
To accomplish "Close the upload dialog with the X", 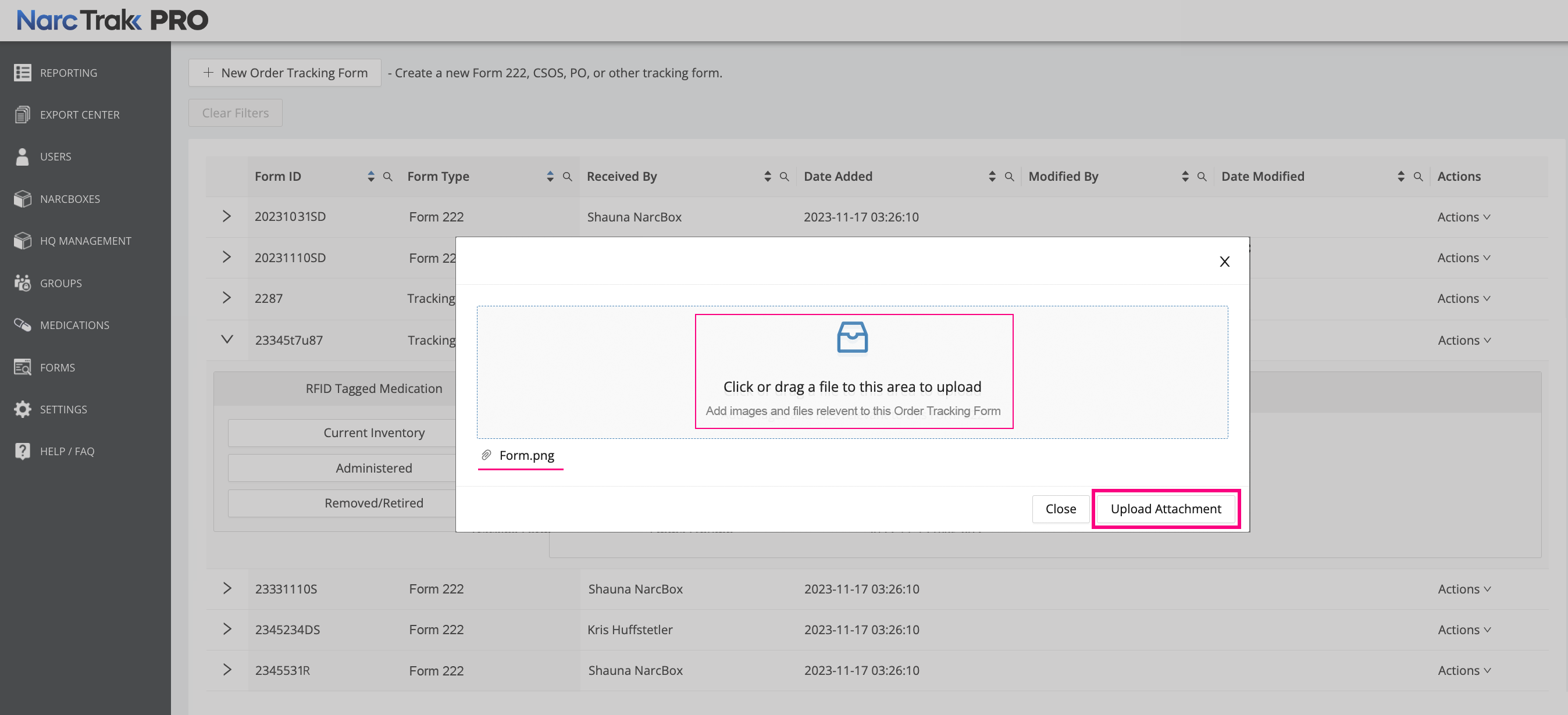I will (x=1224, y=262).
